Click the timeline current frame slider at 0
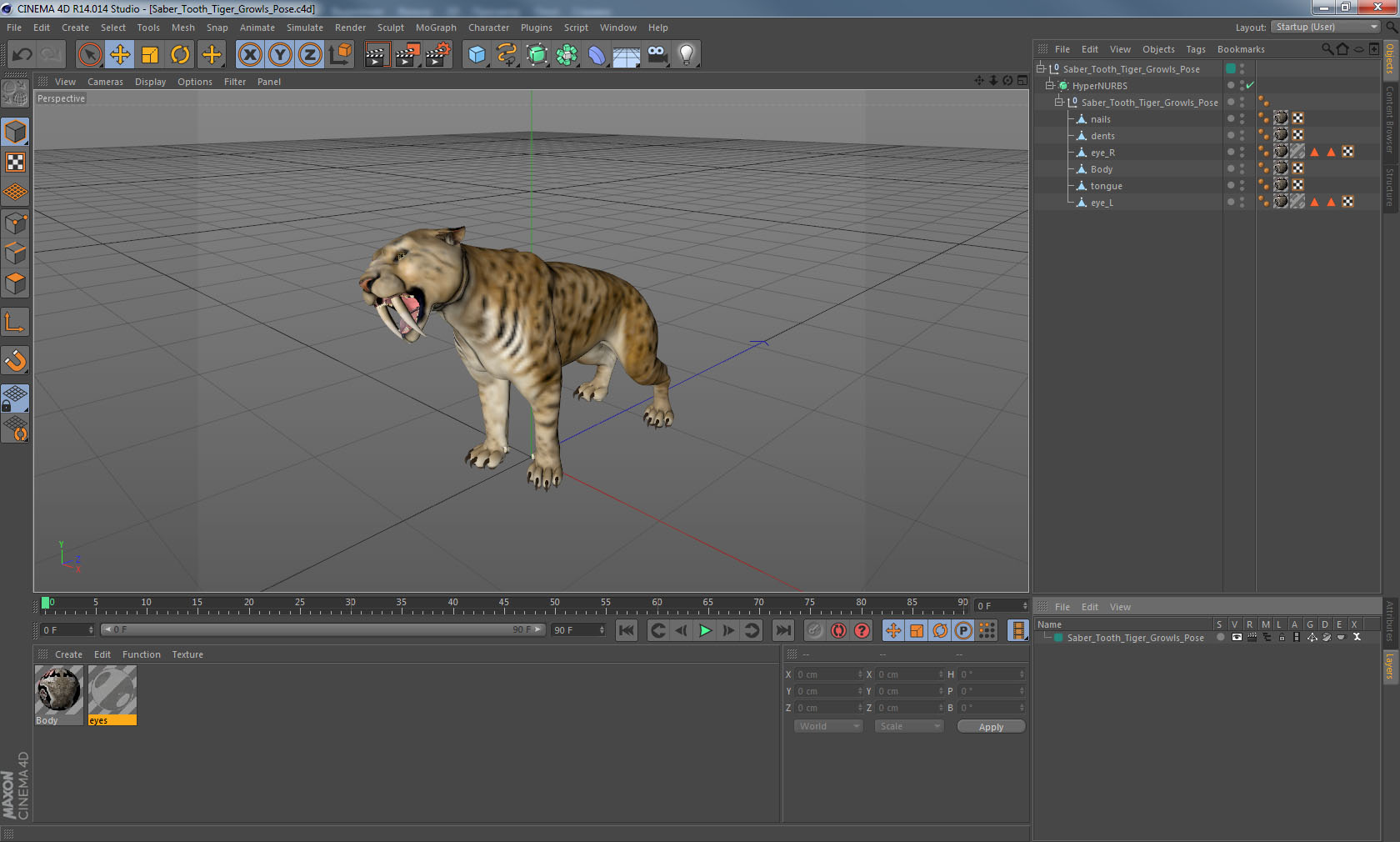Viewport: 1400px width, 842px height. coord(46,603)
